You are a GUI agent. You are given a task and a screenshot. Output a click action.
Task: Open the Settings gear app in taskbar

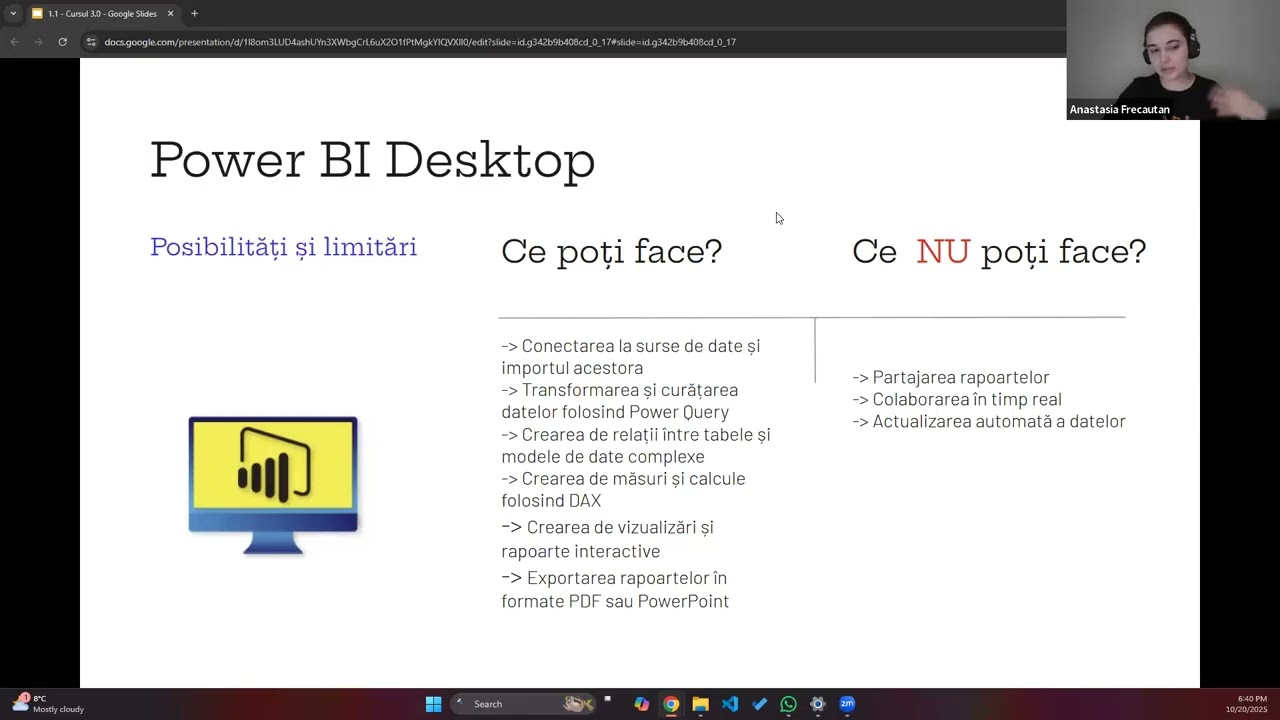818,704
